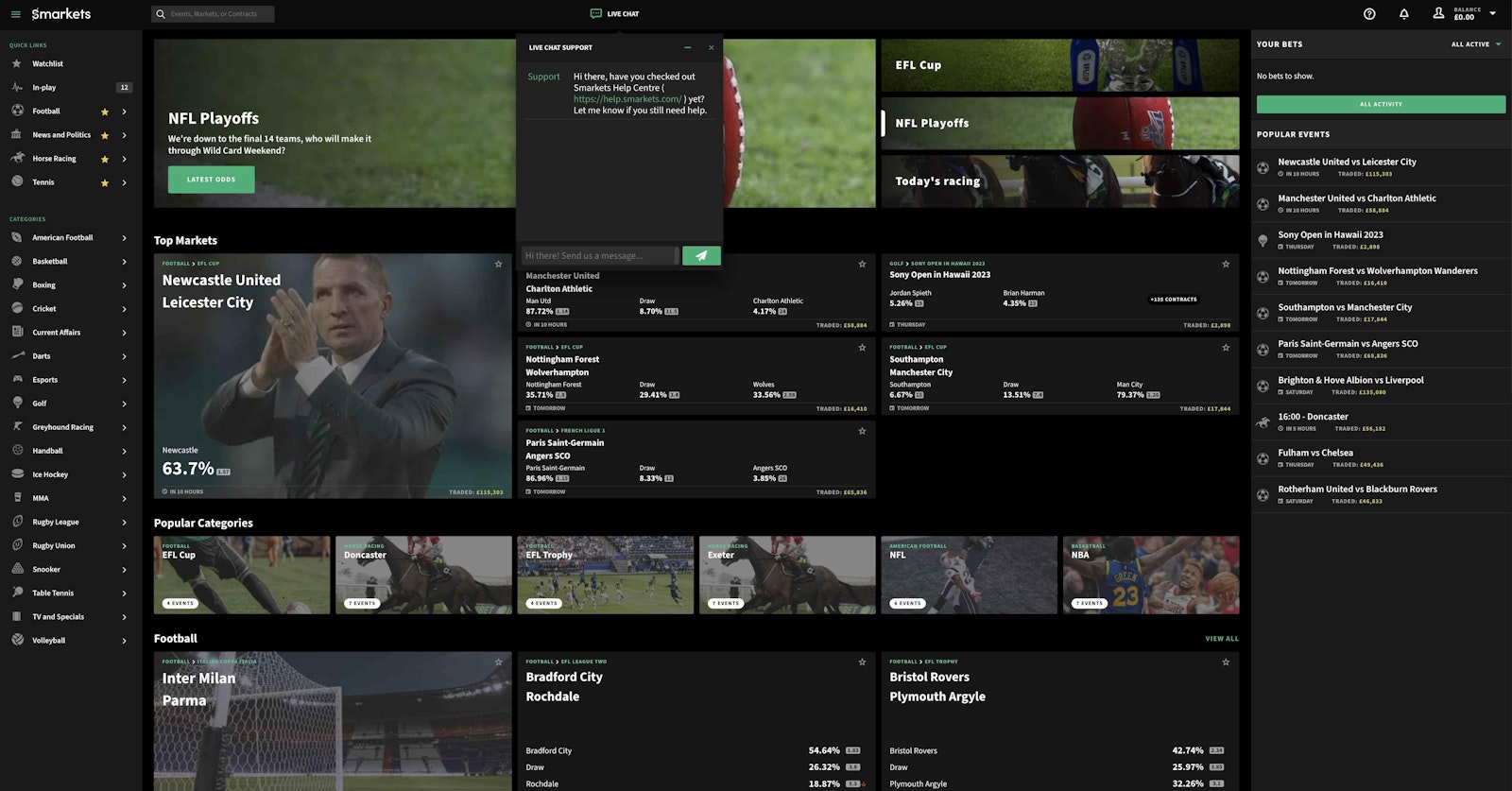Toggle the Football quick link favorite star
Viewport: 1512px width, 791px height.
pyautogui.click(x=105, y=112)
